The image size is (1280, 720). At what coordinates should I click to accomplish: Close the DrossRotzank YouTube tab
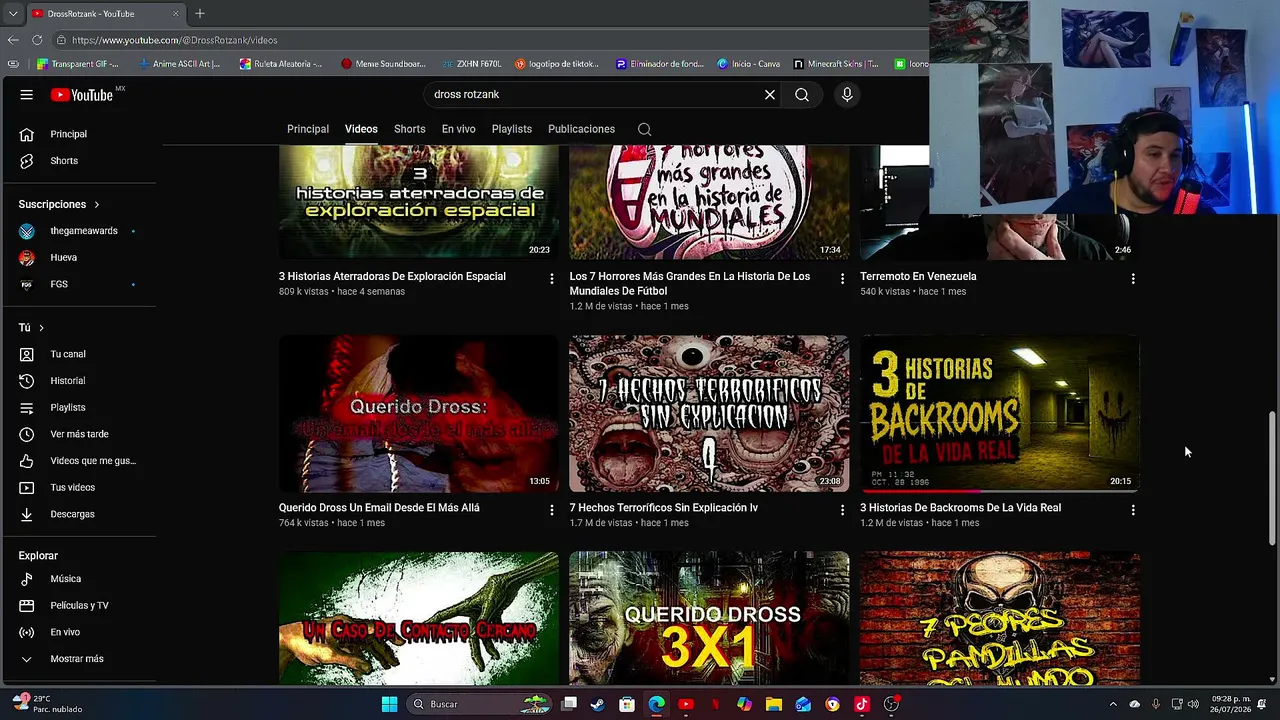click(176, 14)
